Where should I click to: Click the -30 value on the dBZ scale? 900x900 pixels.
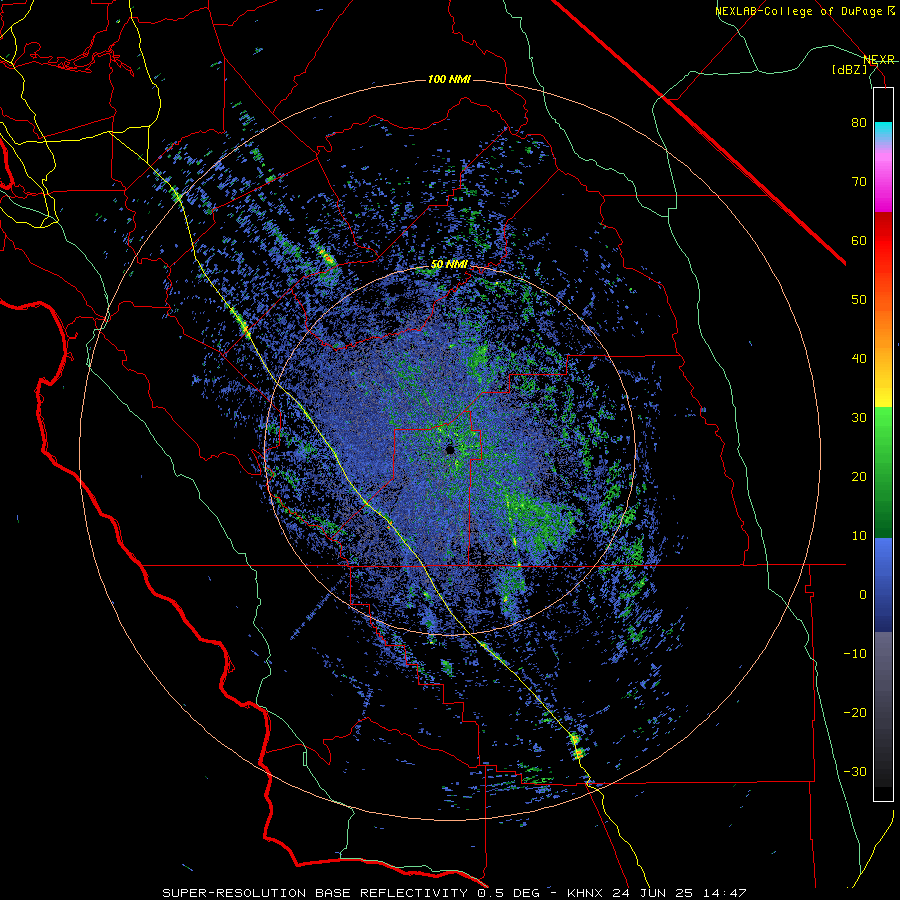click(855, 771)
